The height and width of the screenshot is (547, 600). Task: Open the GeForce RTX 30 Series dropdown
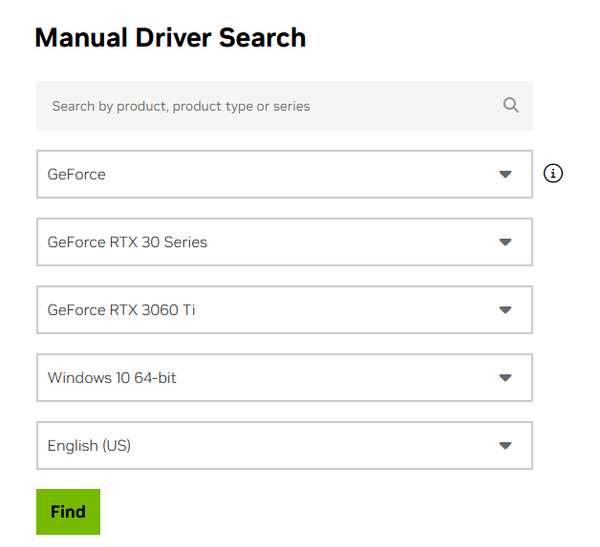coord(284,242)
